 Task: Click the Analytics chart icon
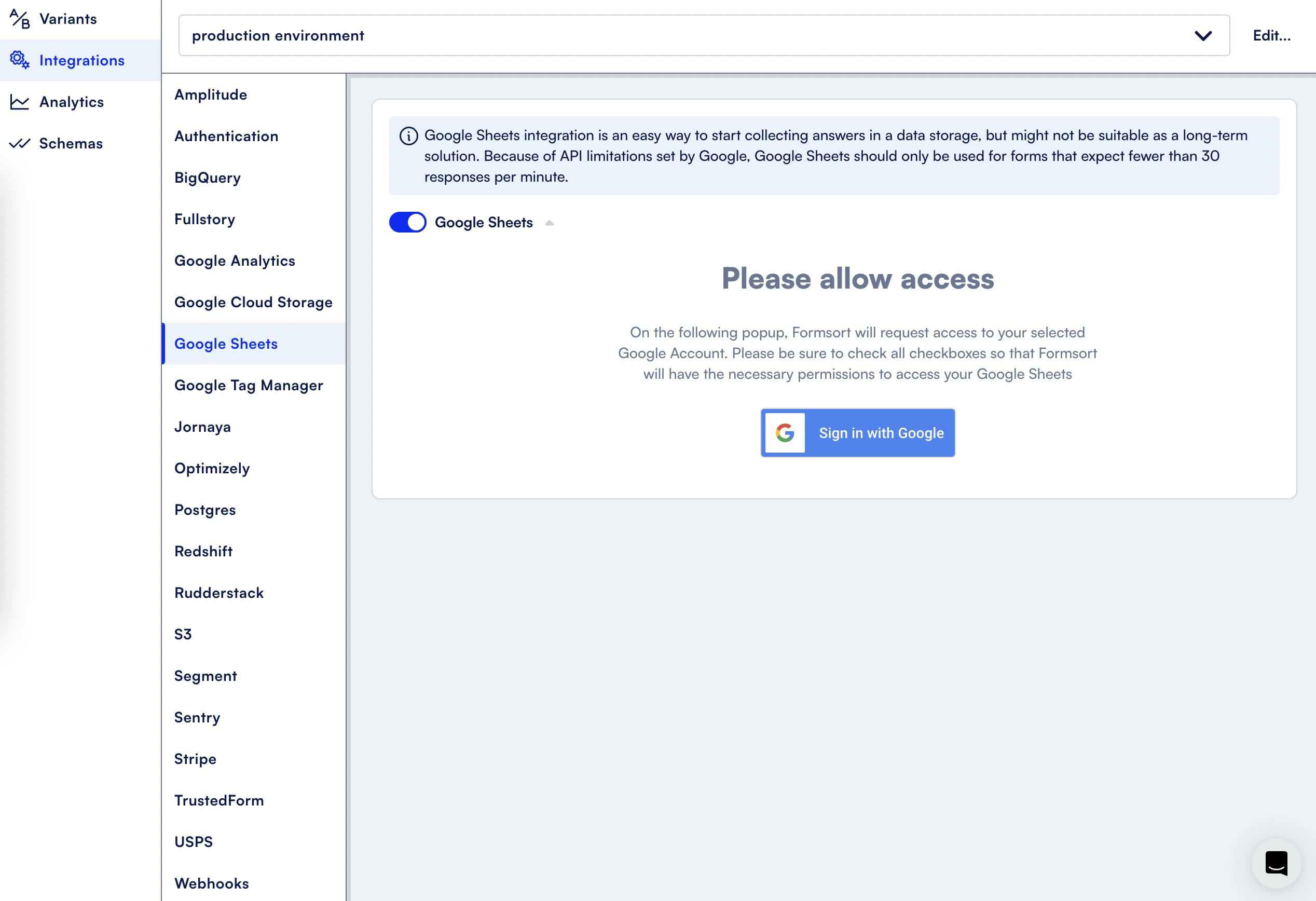[20, 102]
